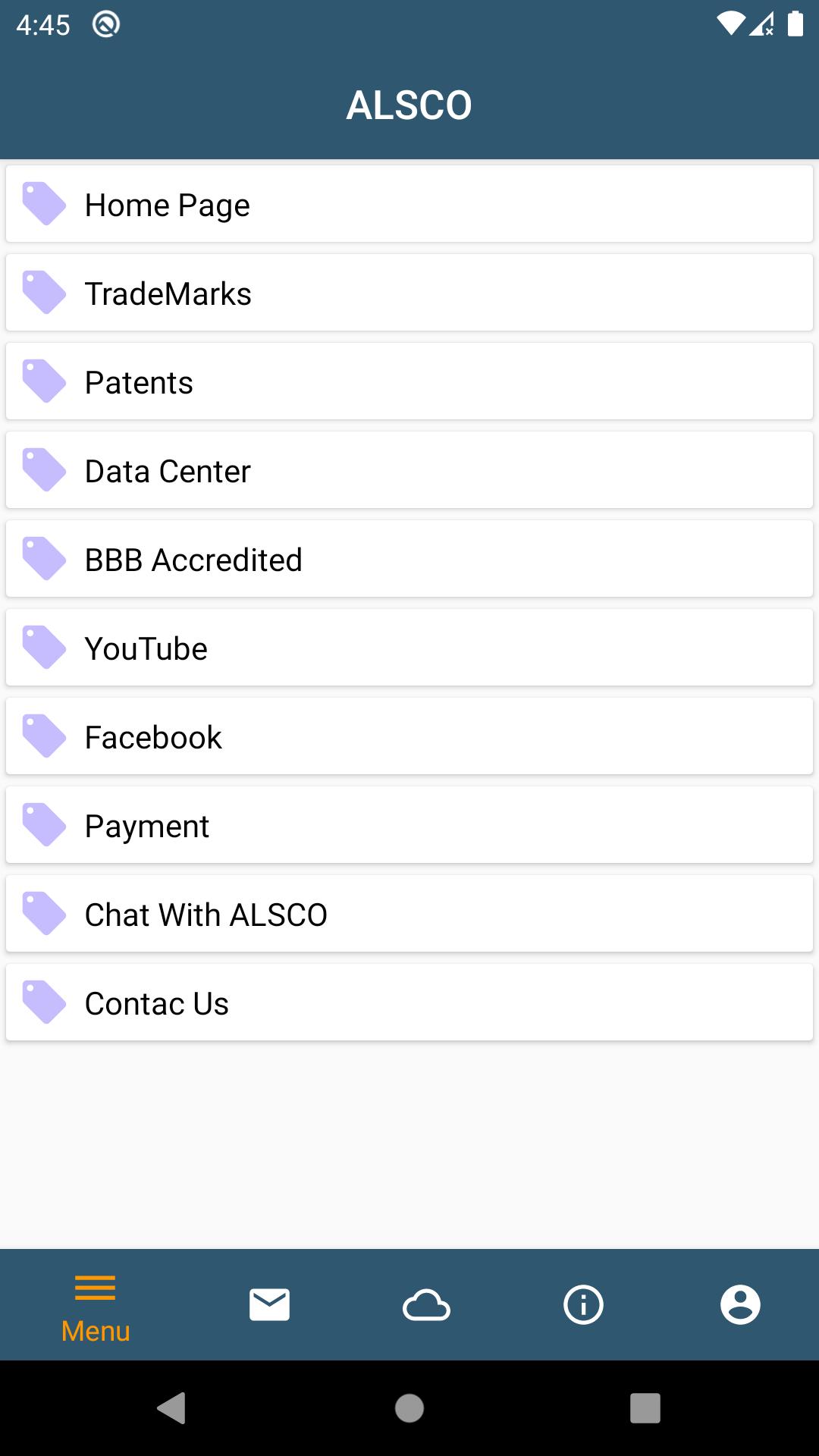This screenshot has height=1456, width=819.
Task: Open the account profile icon
Action: [740, 1304]
